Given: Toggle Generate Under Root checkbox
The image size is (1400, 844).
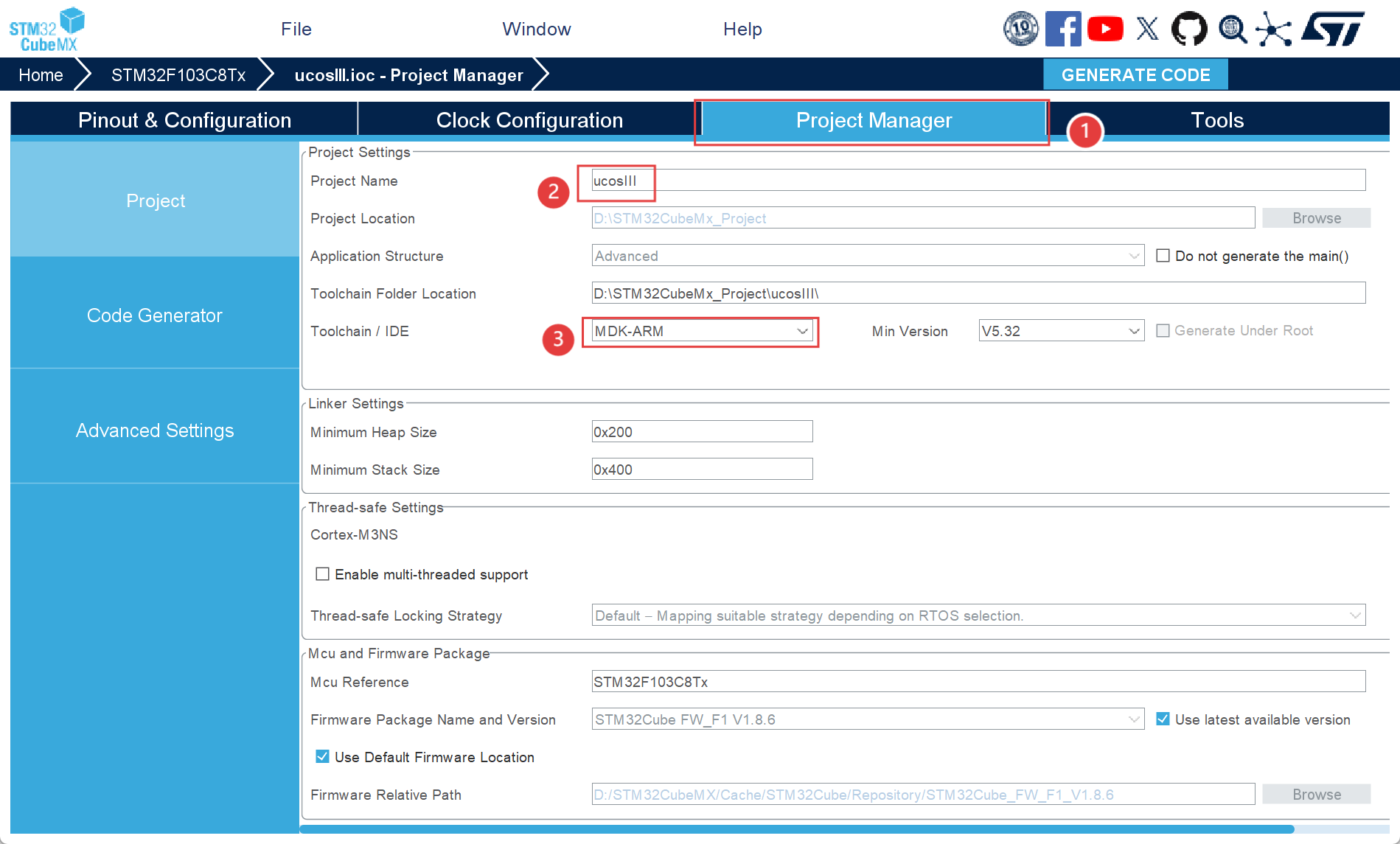Looking at the screenshot, I should pyautogui.click(x=1163, y=331).
